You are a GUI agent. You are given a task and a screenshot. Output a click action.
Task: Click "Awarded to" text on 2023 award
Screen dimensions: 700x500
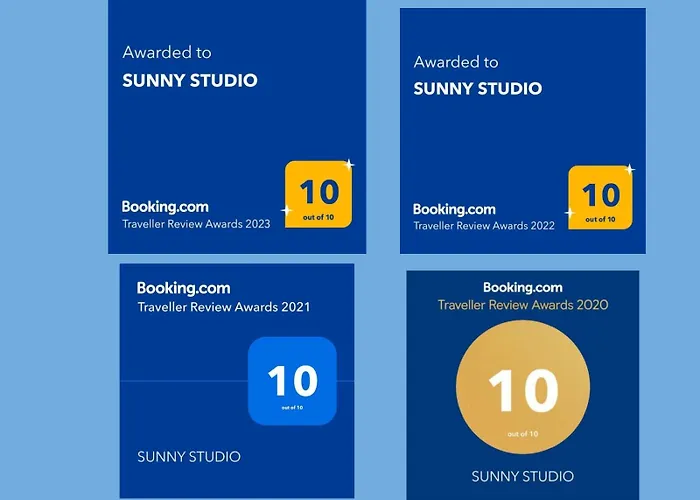tap(167, 53)
